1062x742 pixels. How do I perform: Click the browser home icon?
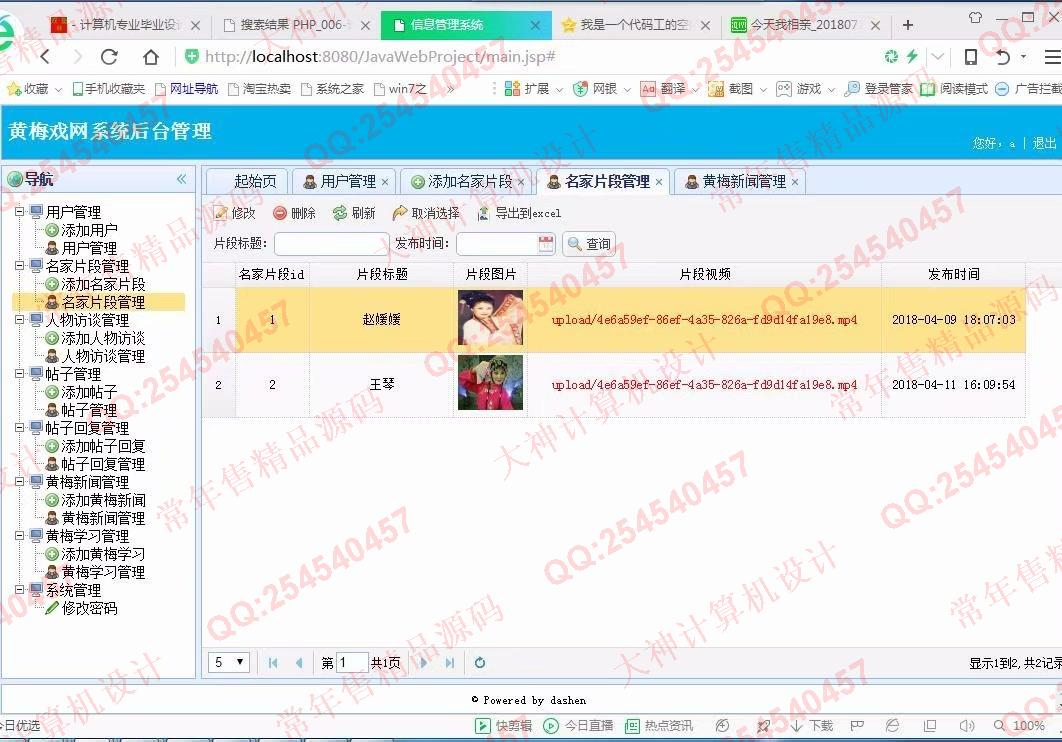[150, 57]
